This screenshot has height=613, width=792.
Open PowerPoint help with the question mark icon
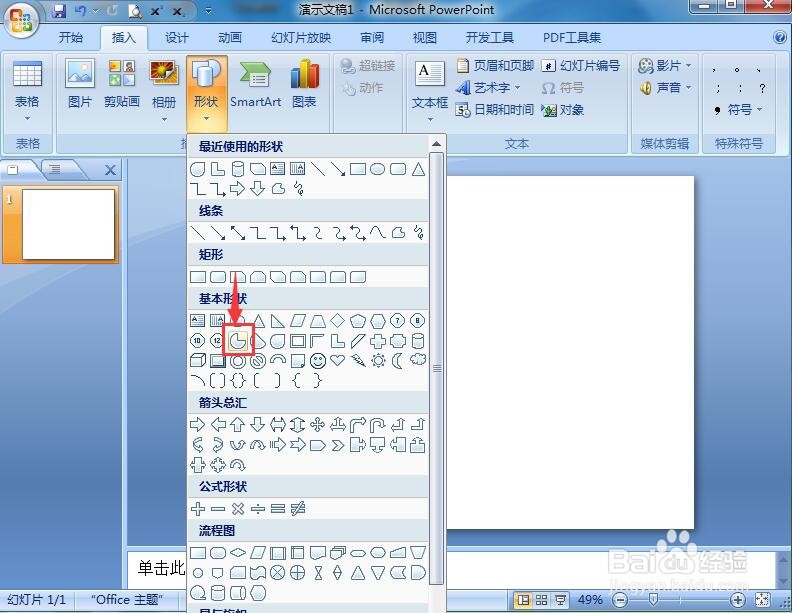779,37
